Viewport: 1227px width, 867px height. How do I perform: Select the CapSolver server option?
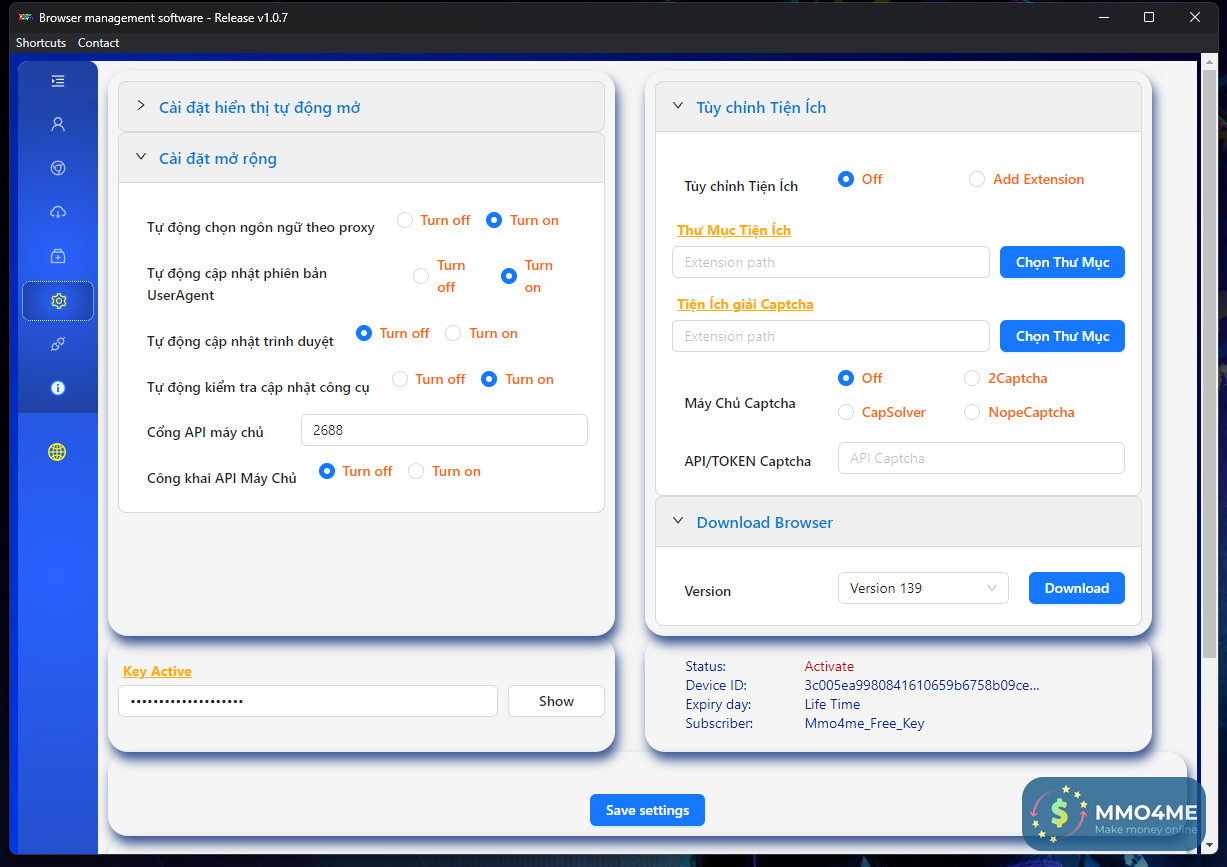click(846, 412)
